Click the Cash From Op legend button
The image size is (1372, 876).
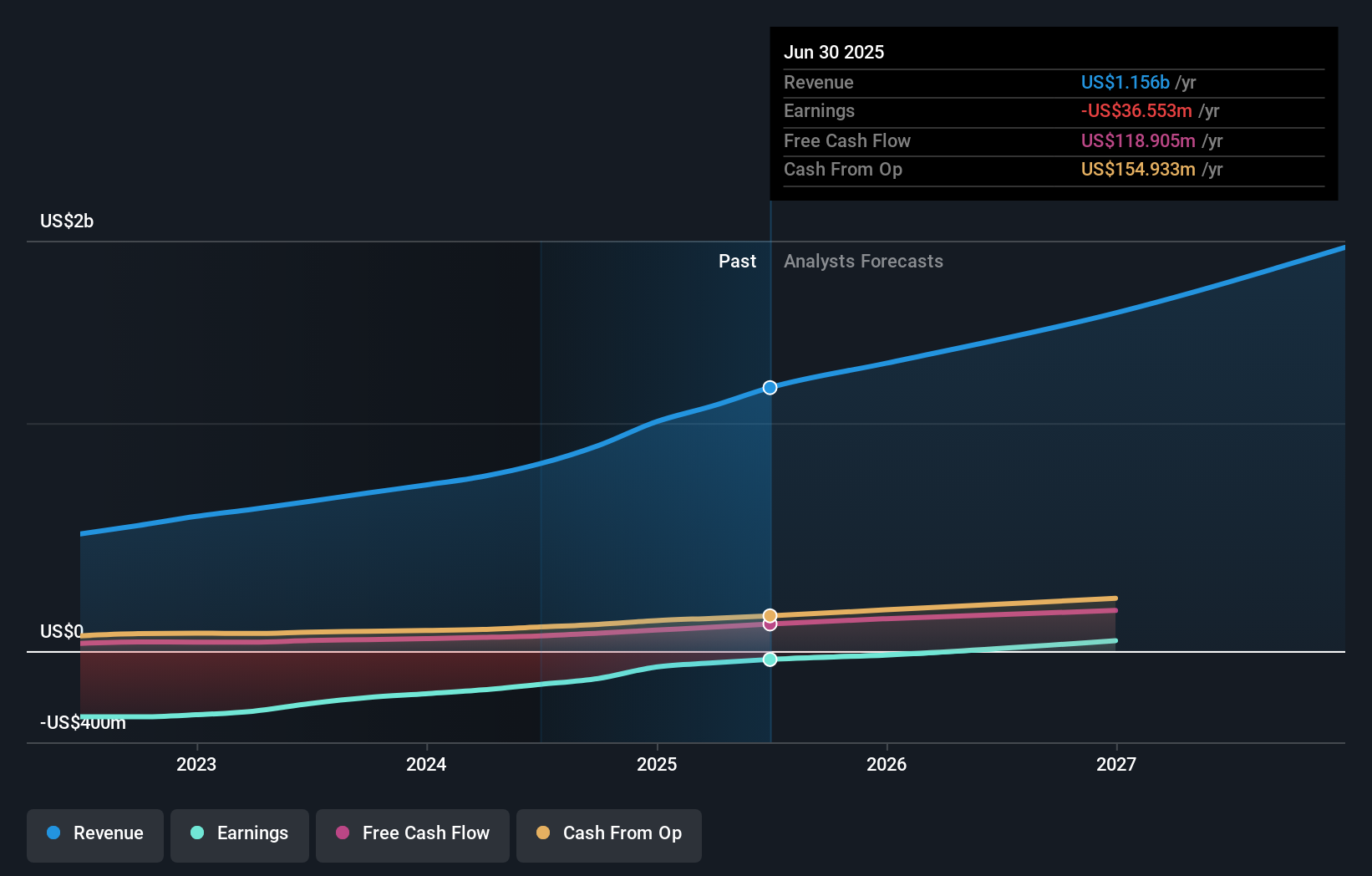click(x=608, y=834)
